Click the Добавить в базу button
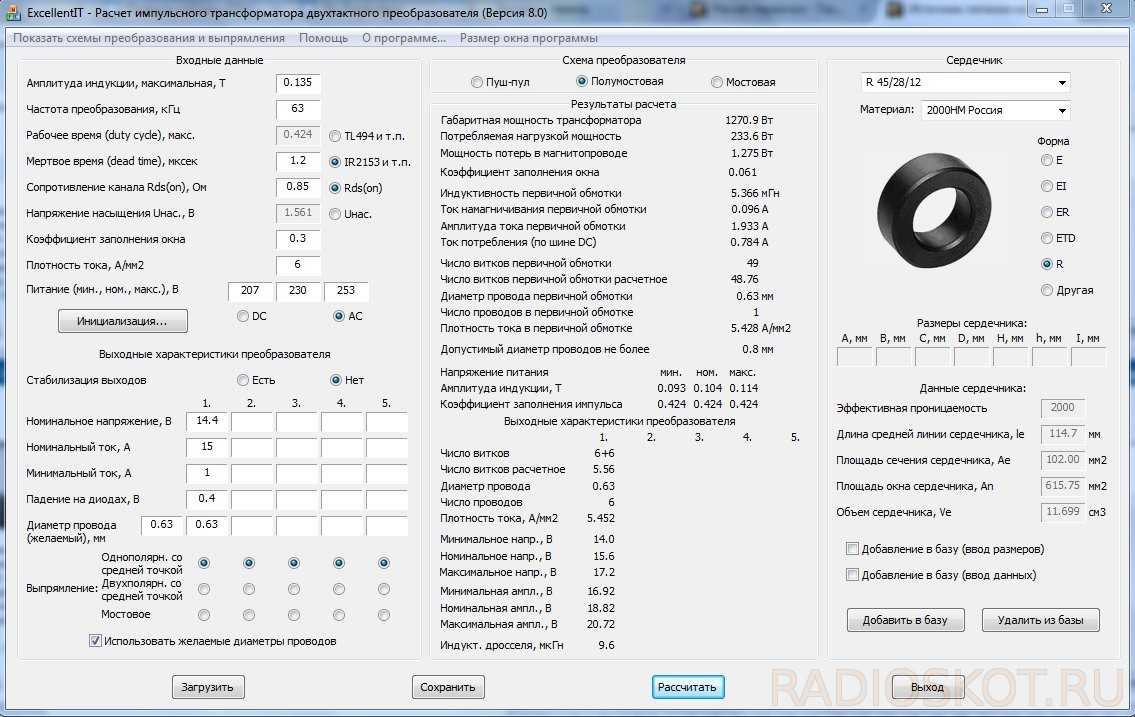Viewport: 1135px width, 717px height. [x=905, y=620]
